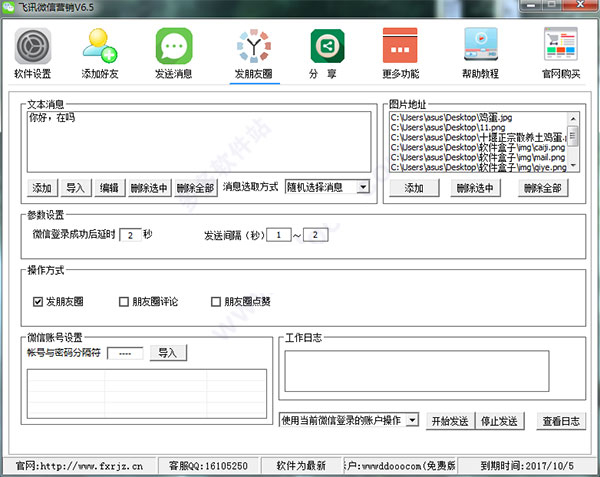The image size is (600, 477).
Task: Open the 帮助教程 help tutorial icon
Action: pos(481,44)
